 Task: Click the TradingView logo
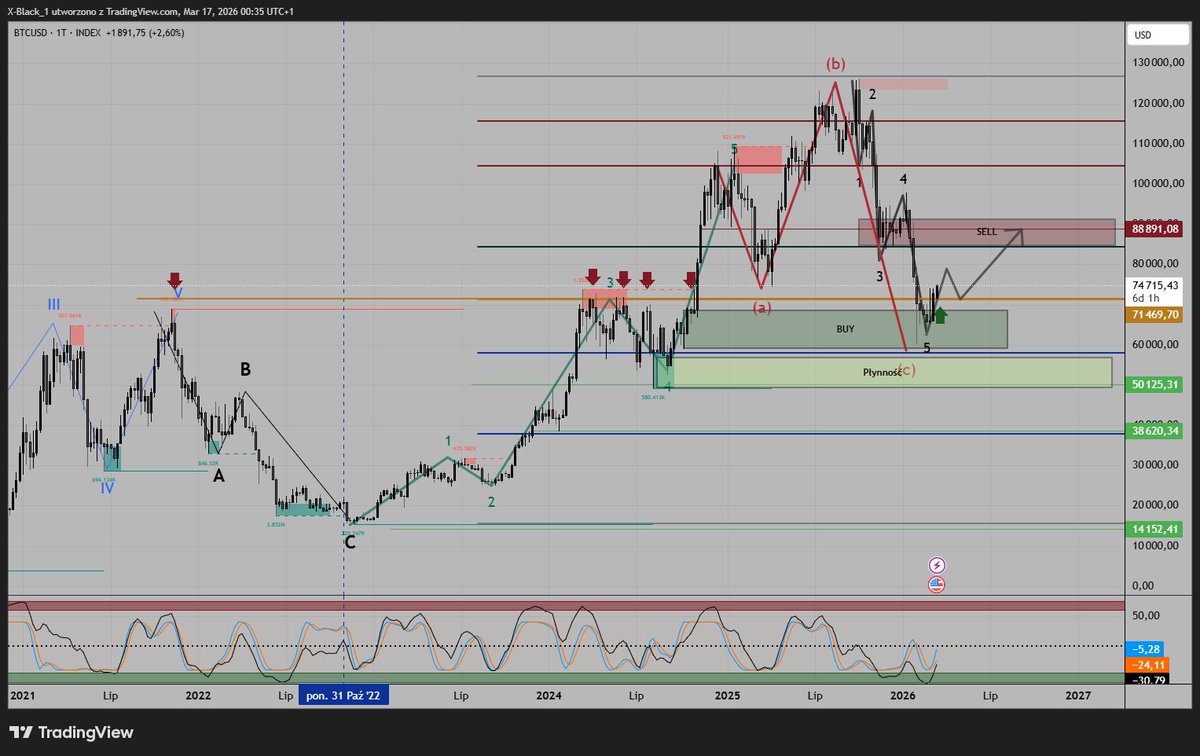70,732
